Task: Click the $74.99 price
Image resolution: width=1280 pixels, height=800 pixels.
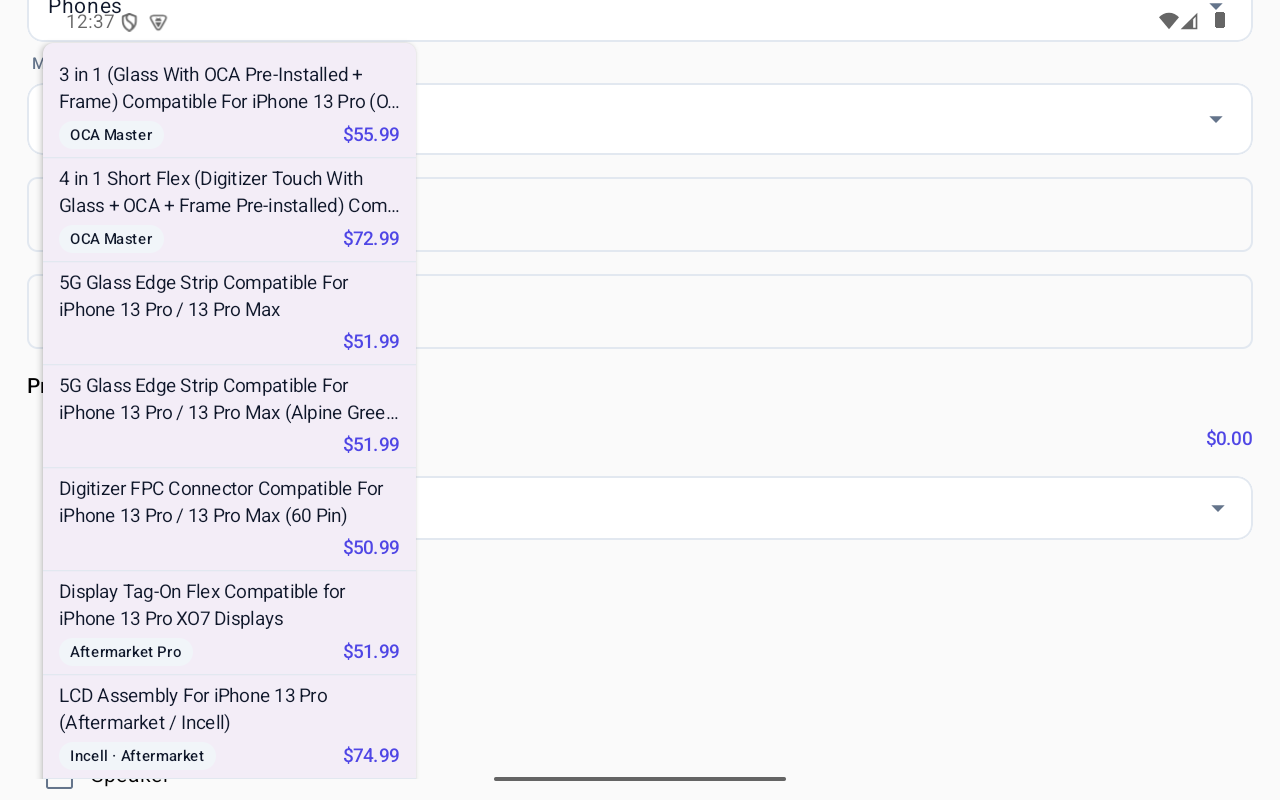Action: [371, 756]
